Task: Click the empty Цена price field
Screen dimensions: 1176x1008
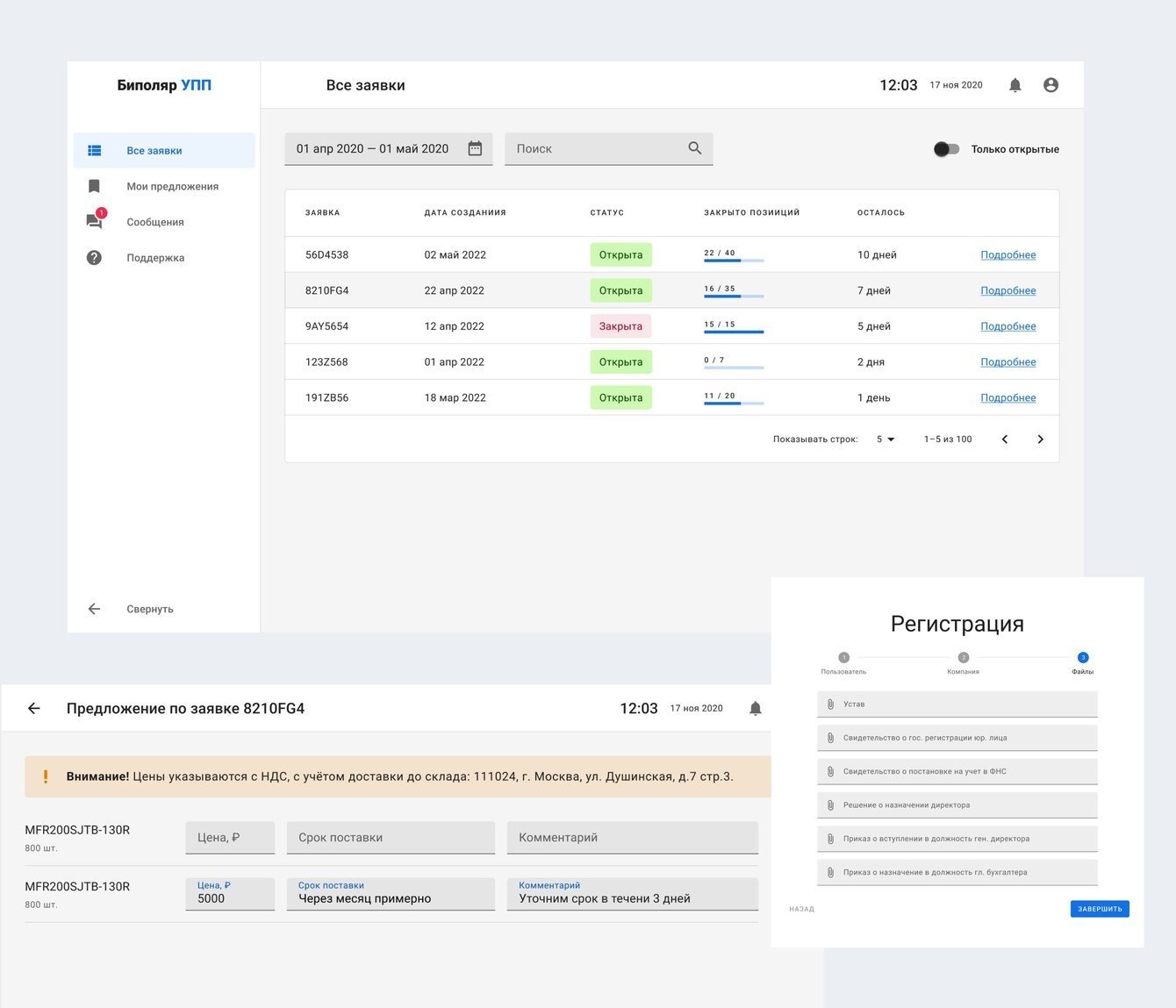Action: [230, 838]
